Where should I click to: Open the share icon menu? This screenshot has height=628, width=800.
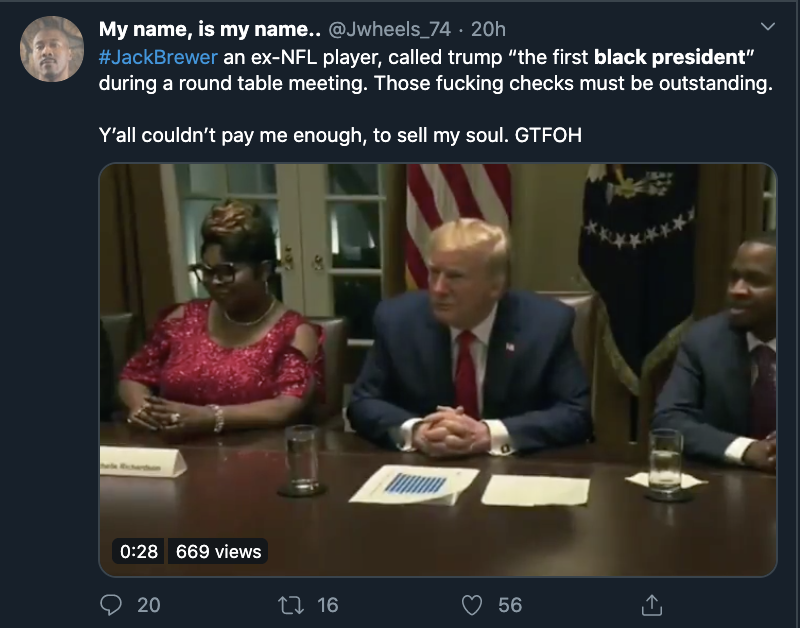(652, 604)
